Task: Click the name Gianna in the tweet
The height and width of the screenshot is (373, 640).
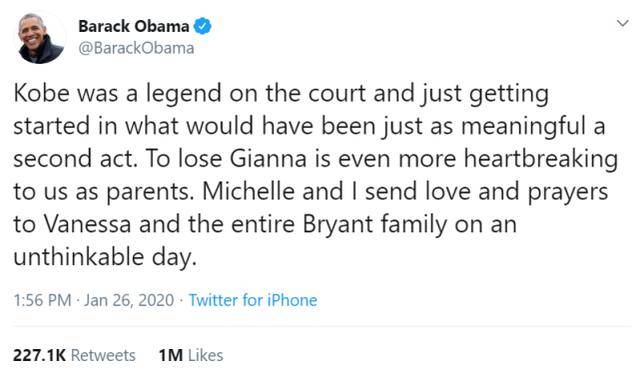Action: pyautogui.click(x=268, y=159)
